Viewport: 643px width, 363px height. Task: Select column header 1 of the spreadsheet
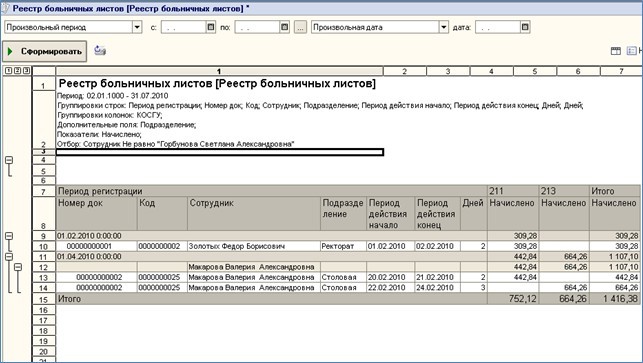click(x=219, y=71)
